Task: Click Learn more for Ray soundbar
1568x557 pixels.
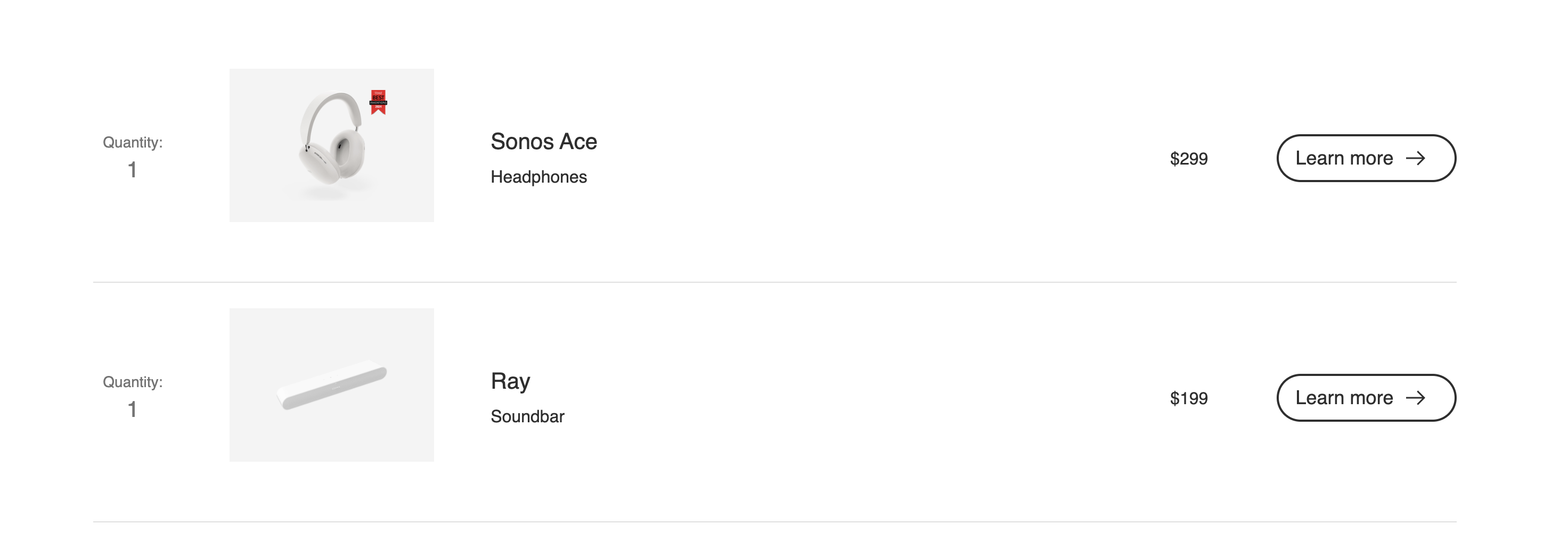Action: coord(1366,398)
